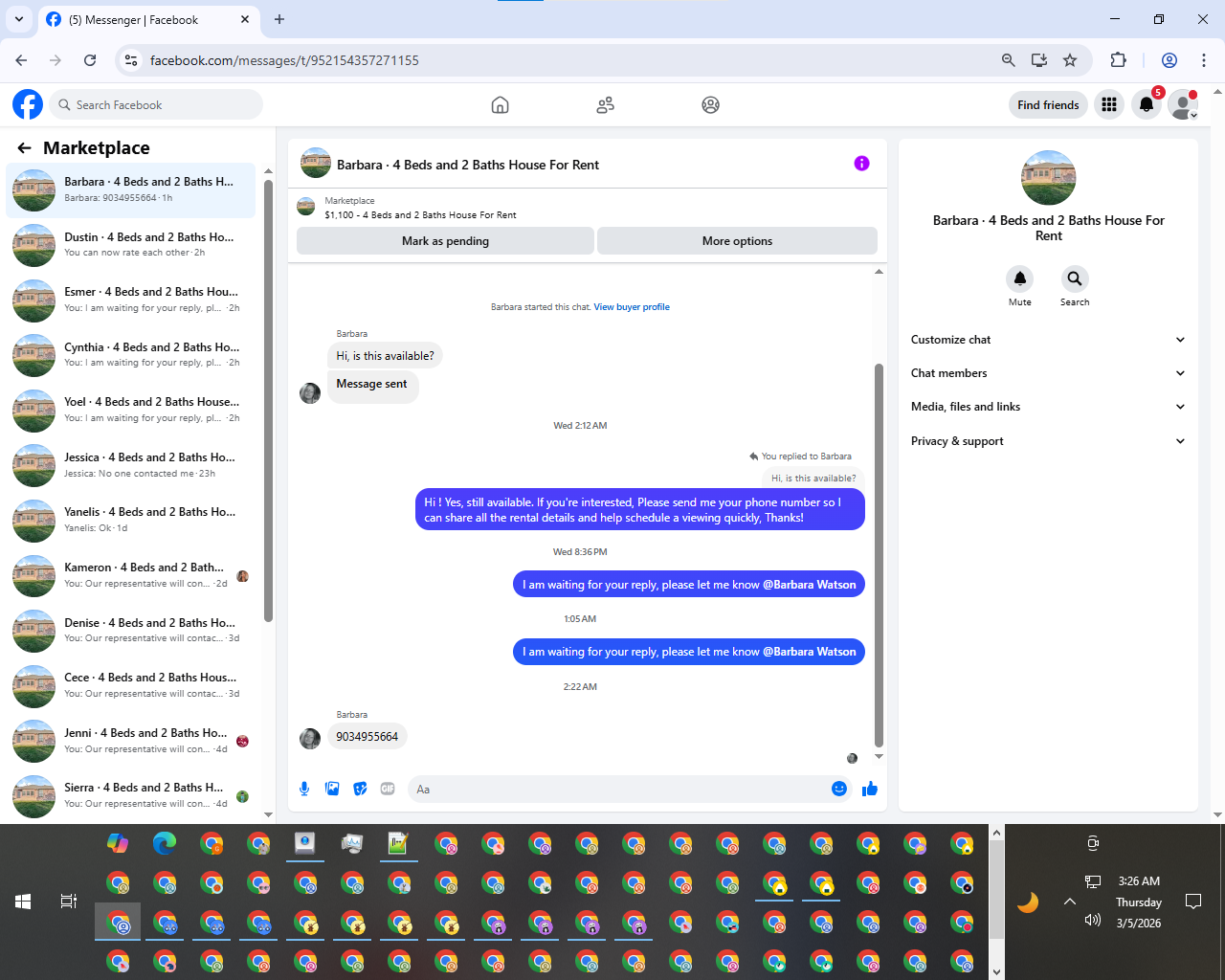Viewport: 1225px width, 980px height.
Task: Go back using the Marketplace back arrow
Action: tap(24, 148)
